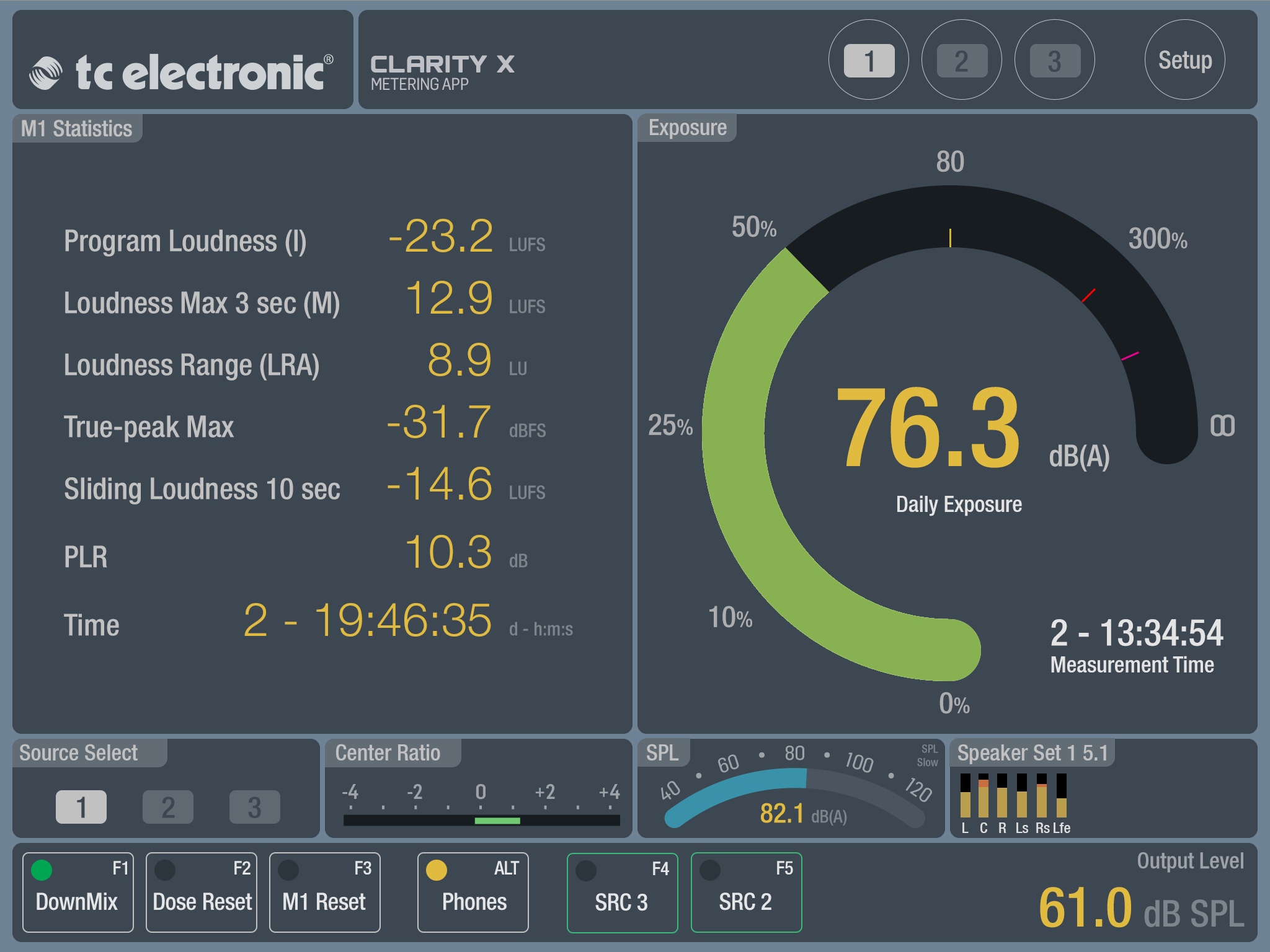The image size is (1270, 952).
Task: Activate the F5 SRC 2 button
Action: pos(747,892)
